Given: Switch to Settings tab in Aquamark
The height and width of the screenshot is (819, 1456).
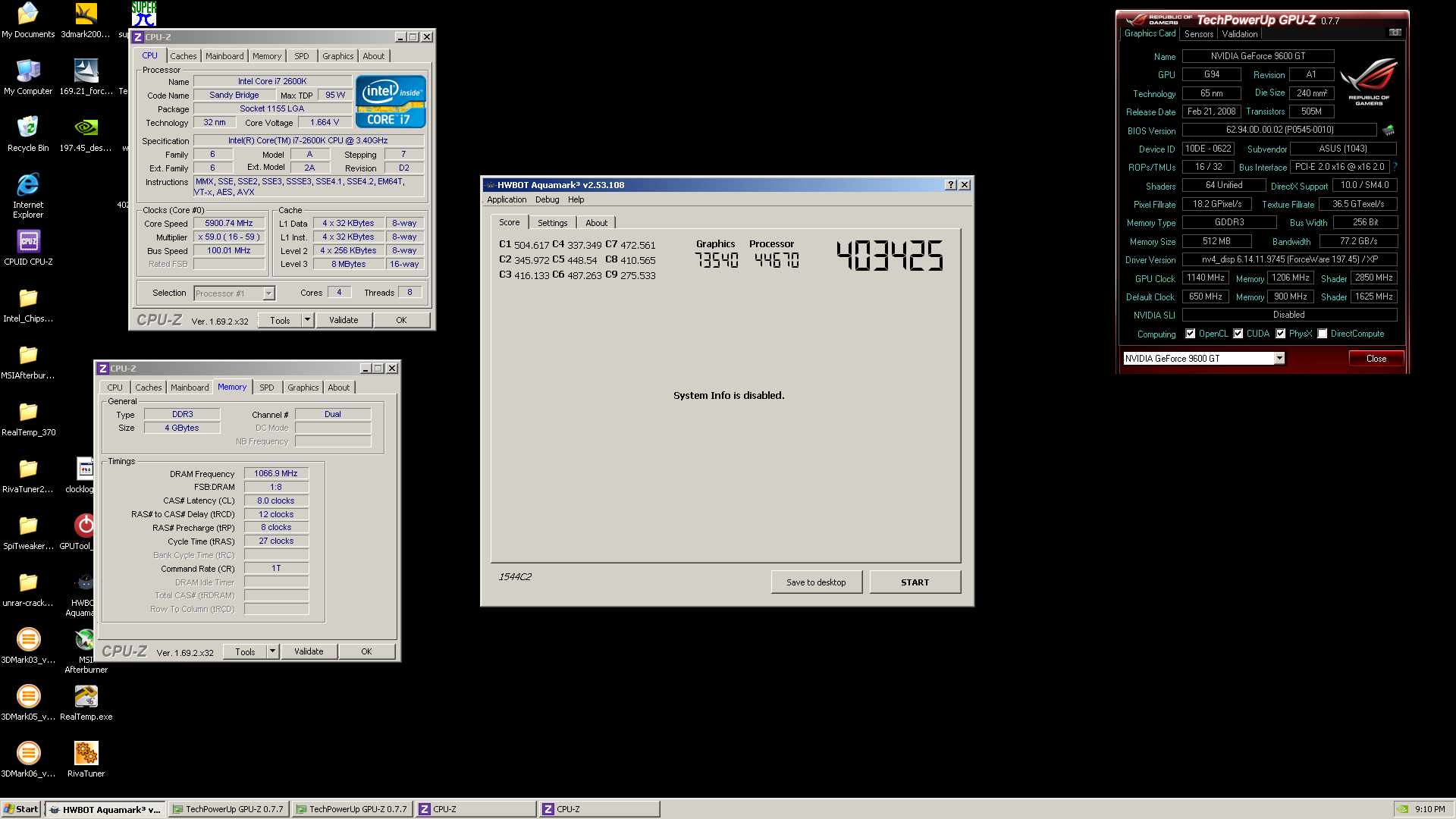Looking at the screenshot, I should (x=552, y=223).
